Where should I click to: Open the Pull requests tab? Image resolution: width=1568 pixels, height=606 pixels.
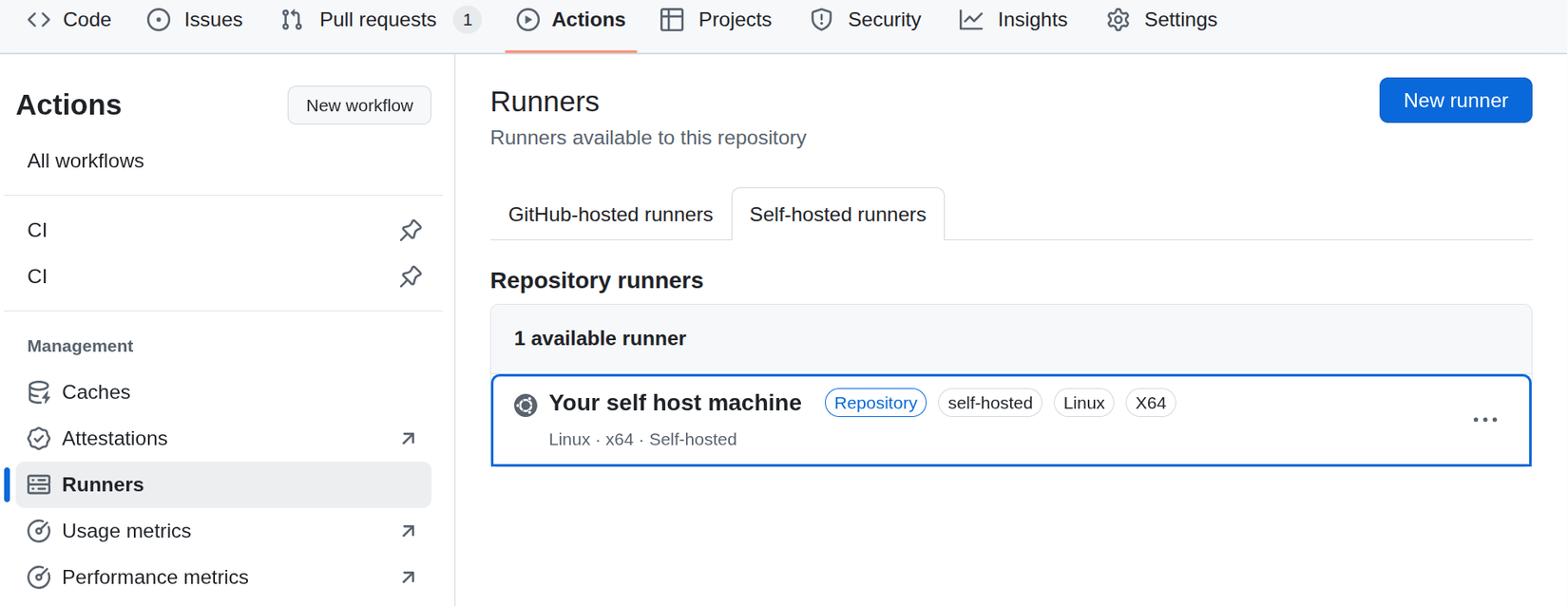377,20
